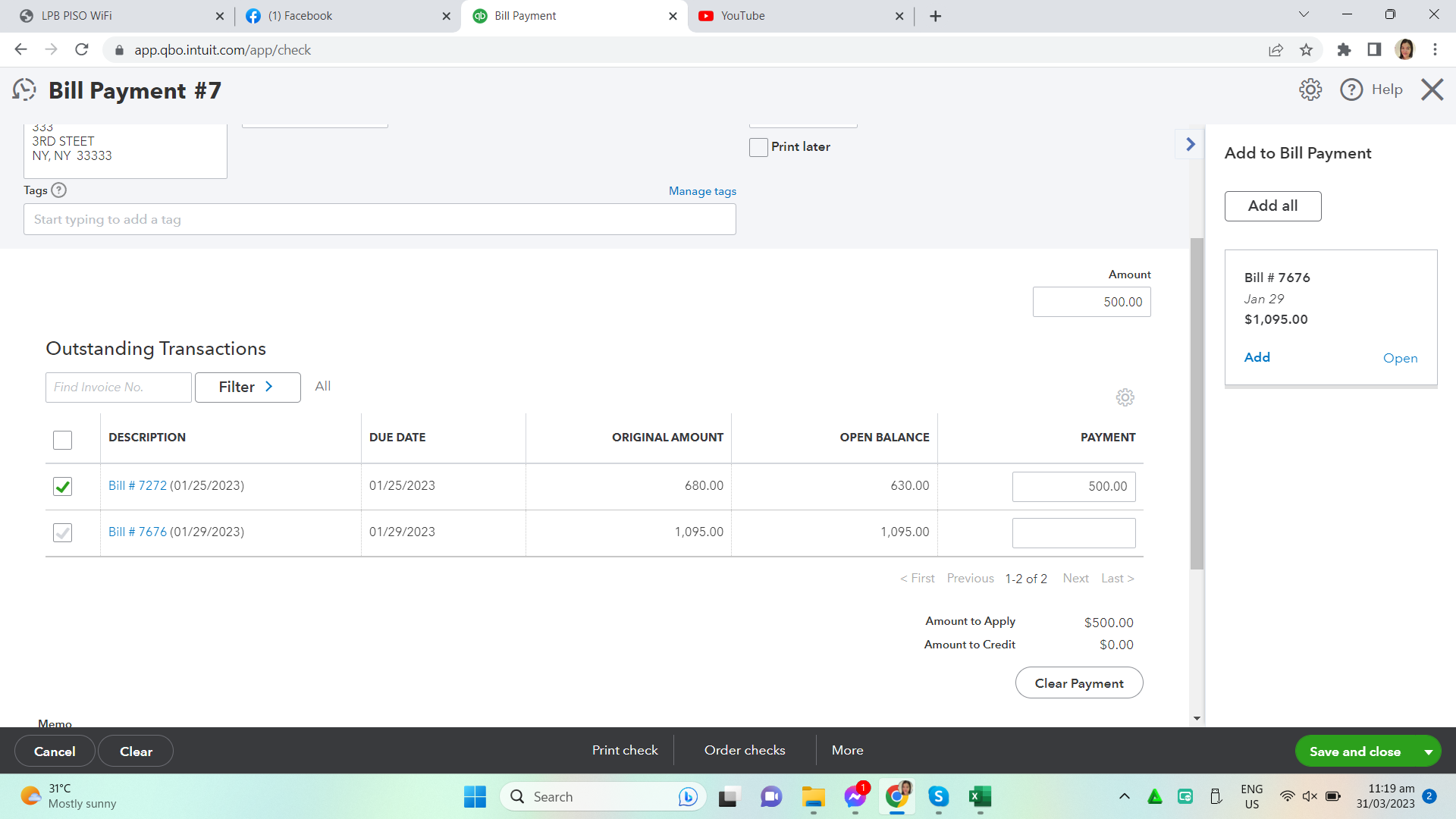Click the Tags help tooltip icon
This screenshot has height=819, width=1456.
(x=59, y=190)
